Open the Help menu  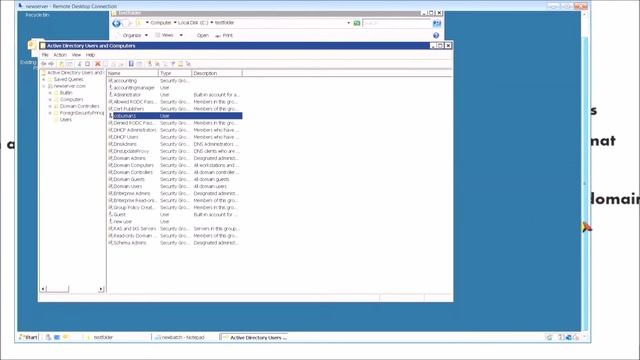click(x=91, y=55)
